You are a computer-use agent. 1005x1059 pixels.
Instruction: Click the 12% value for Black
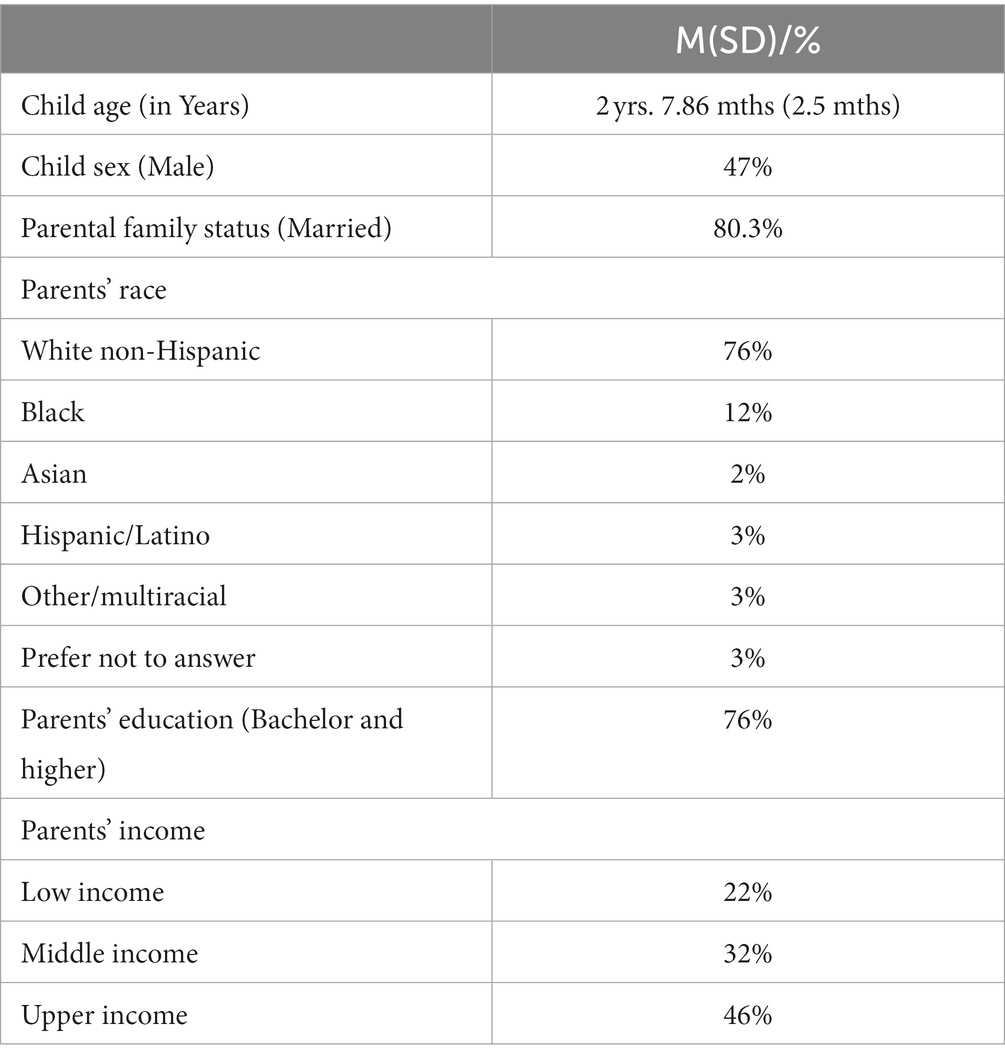tap(748, 413)
